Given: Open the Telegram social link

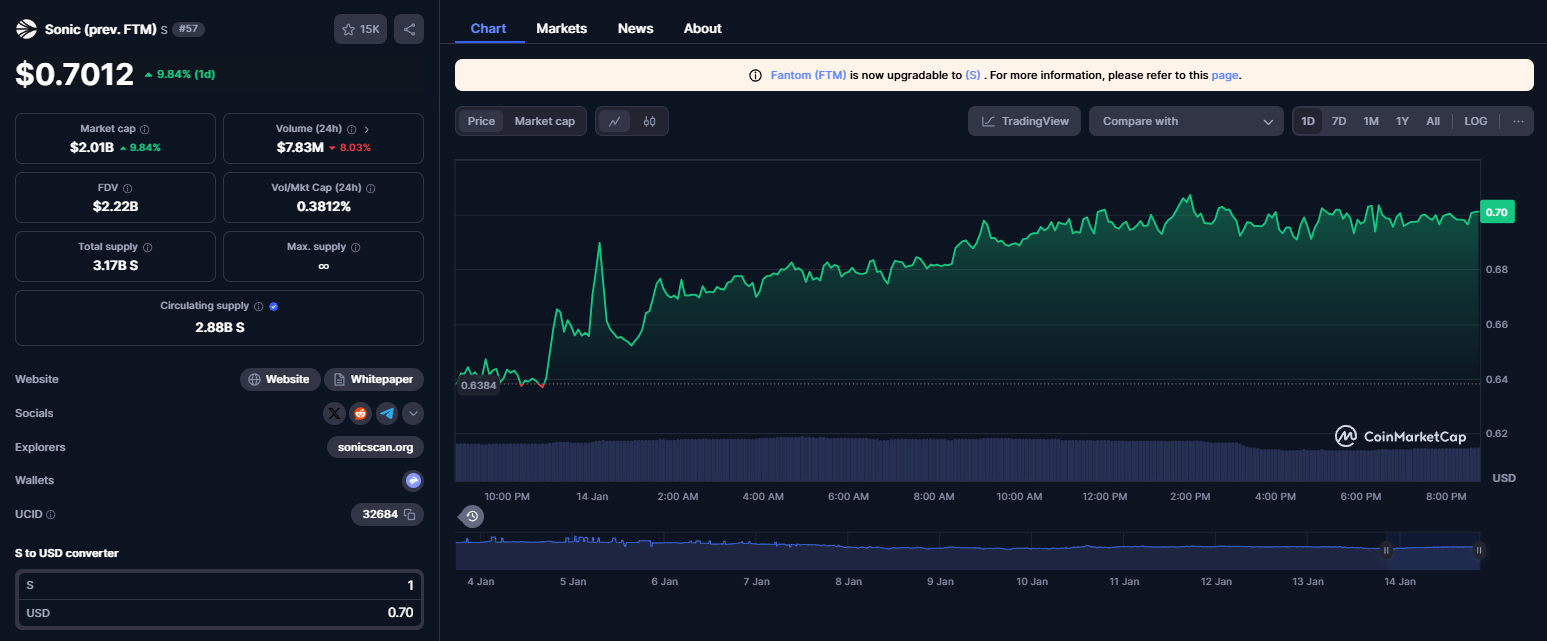Looking at the screenshot, I should coord(387,413).
